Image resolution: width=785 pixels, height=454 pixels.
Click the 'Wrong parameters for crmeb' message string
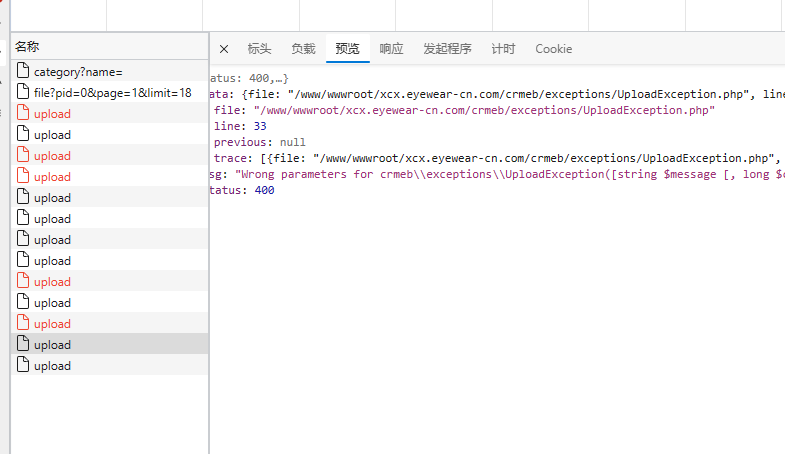(510, 174)
